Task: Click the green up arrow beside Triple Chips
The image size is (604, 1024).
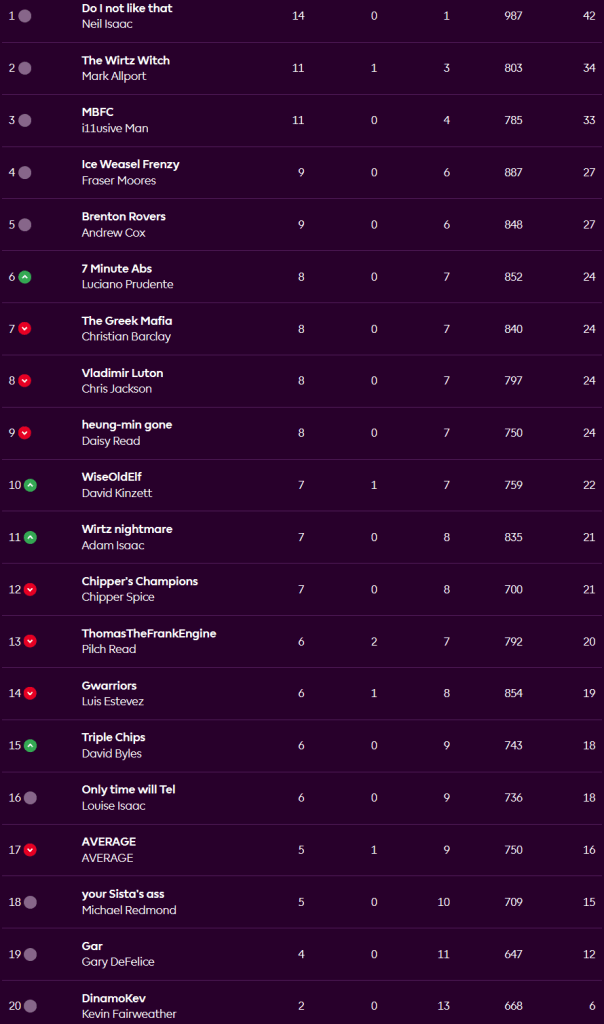Action: [30, 745]
